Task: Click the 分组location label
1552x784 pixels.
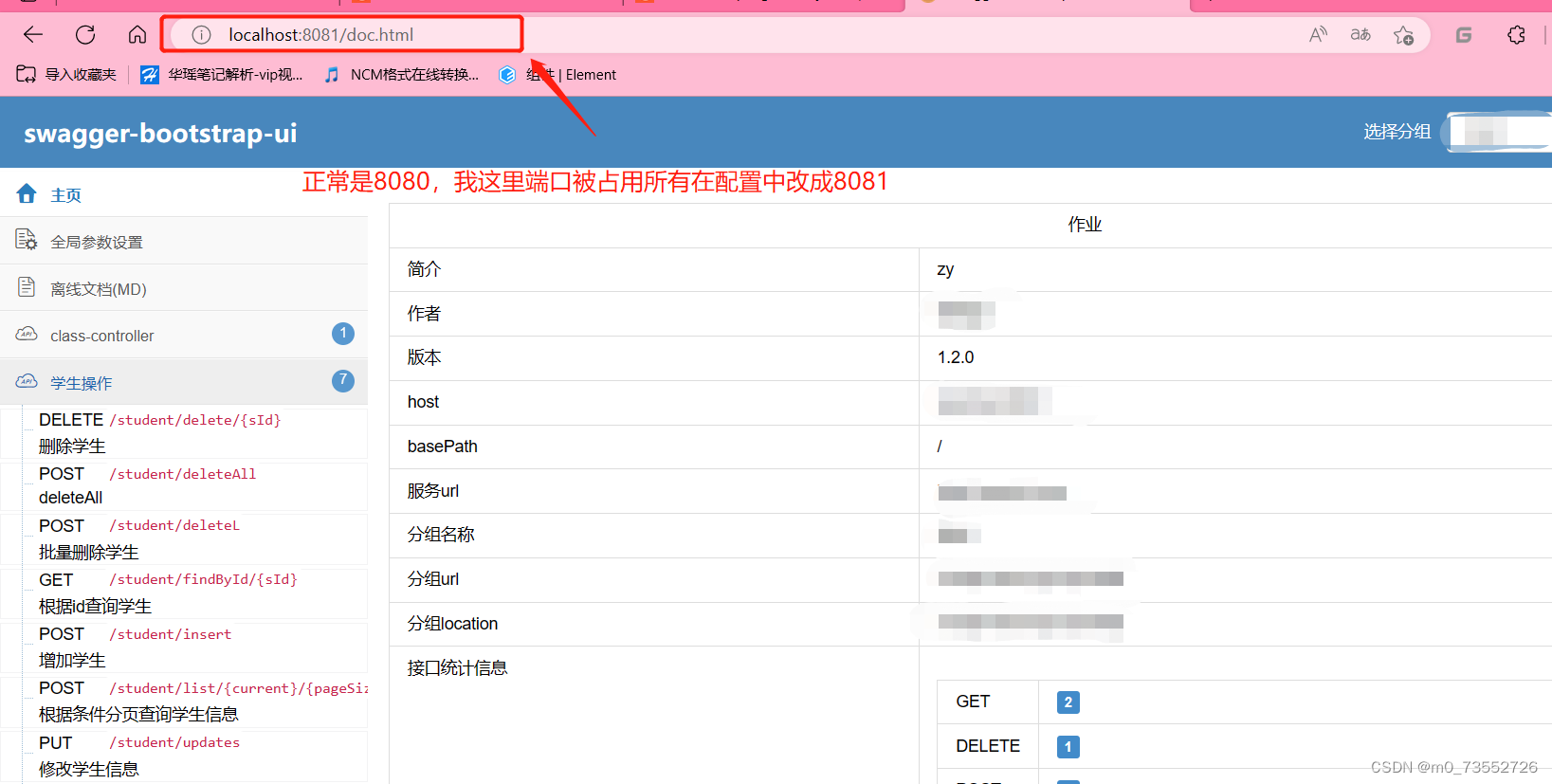Action: pyautogui.click(x=452, y=624)
